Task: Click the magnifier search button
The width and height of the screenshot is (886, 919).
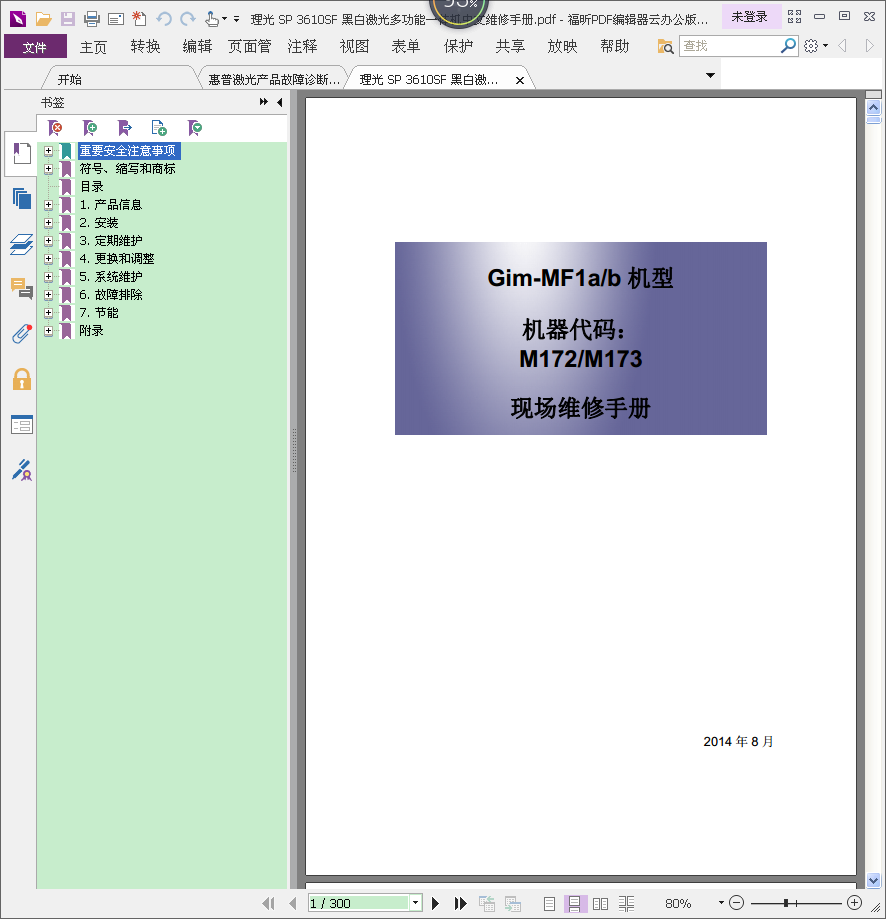Action: tap(789, 45)
